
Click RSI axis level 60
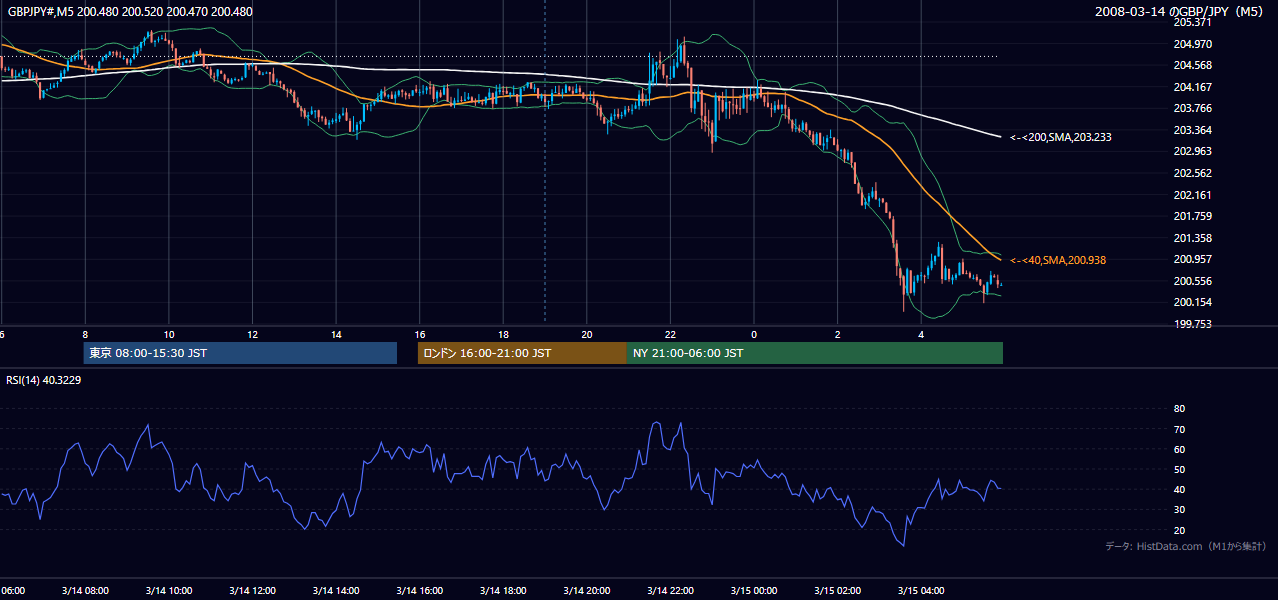click(x=1179, y=449)
